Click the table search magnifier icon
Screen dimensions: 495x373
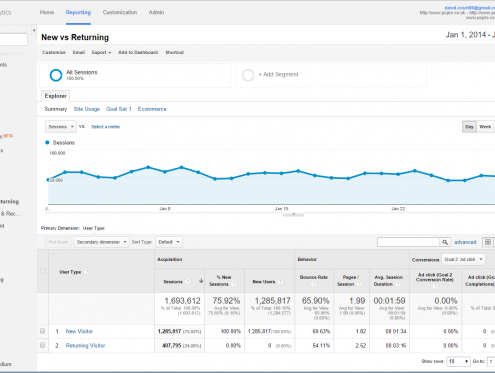click(x=445, y=242)
